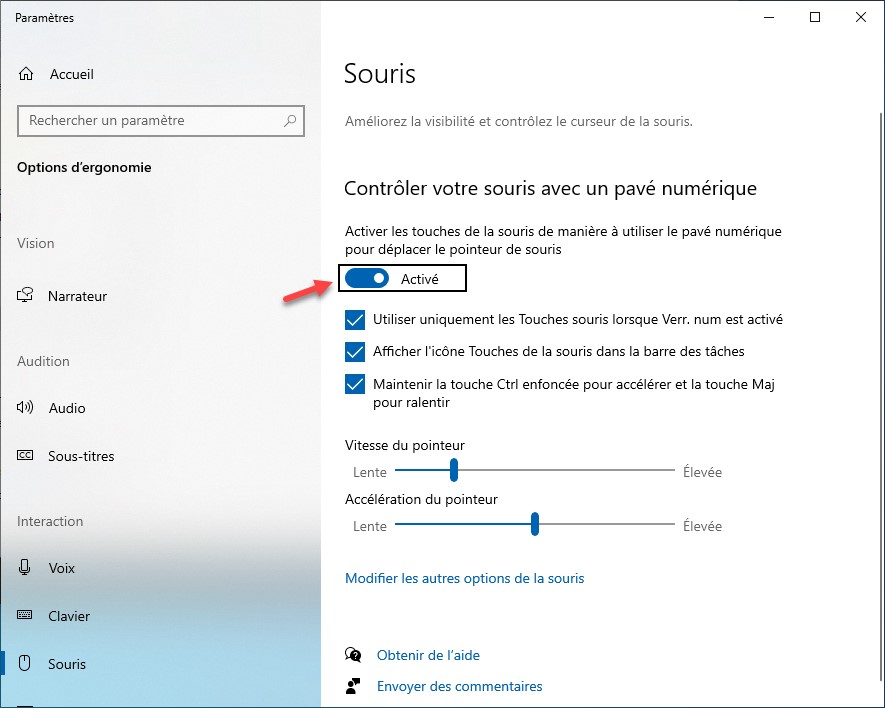This screenshot has width=885, height=708.
Task: Close the Paramètres window
Action: (x=861, y=17)
